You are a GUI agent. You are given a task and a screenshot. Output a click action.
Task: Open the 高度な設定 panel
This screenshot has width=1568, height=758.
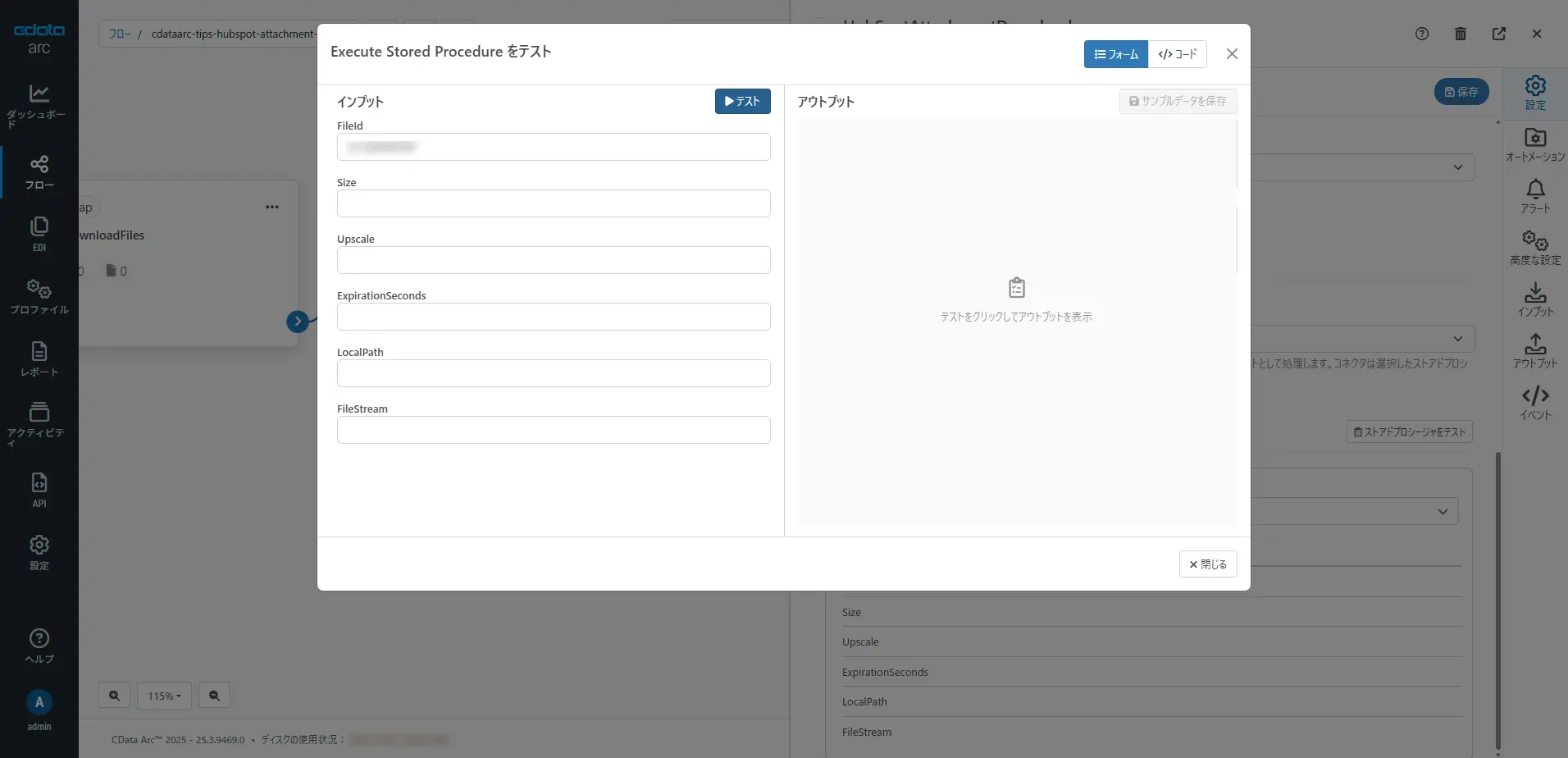[x=1534, y=245]
